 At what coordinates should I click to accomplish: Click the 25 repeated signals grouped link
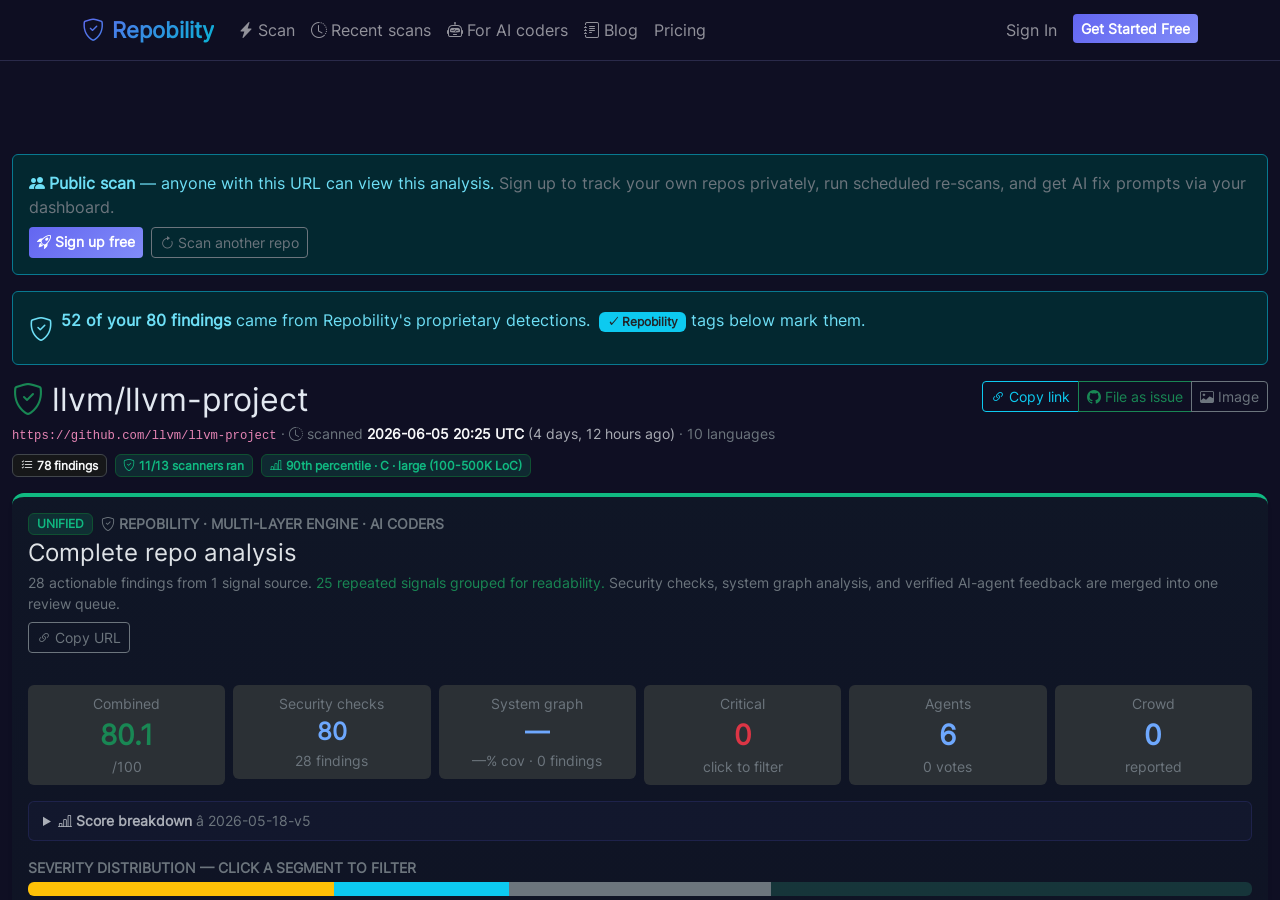(x=460, y=583)
